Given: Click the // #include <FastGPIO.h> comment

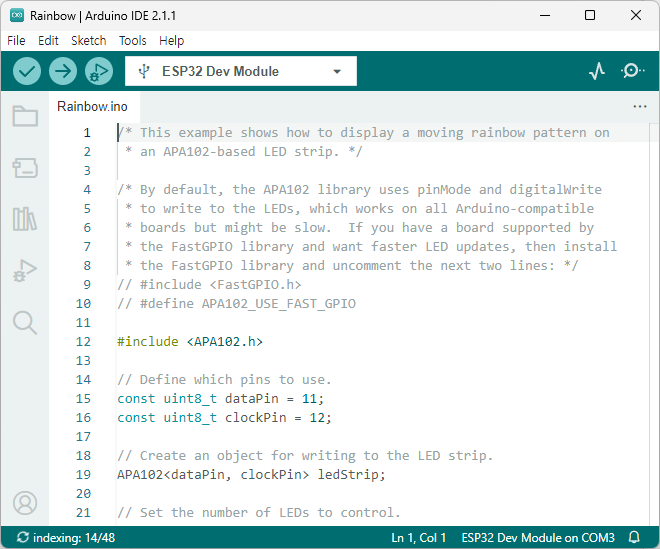Looking at the screenshot, I should (x=209, y=285).
